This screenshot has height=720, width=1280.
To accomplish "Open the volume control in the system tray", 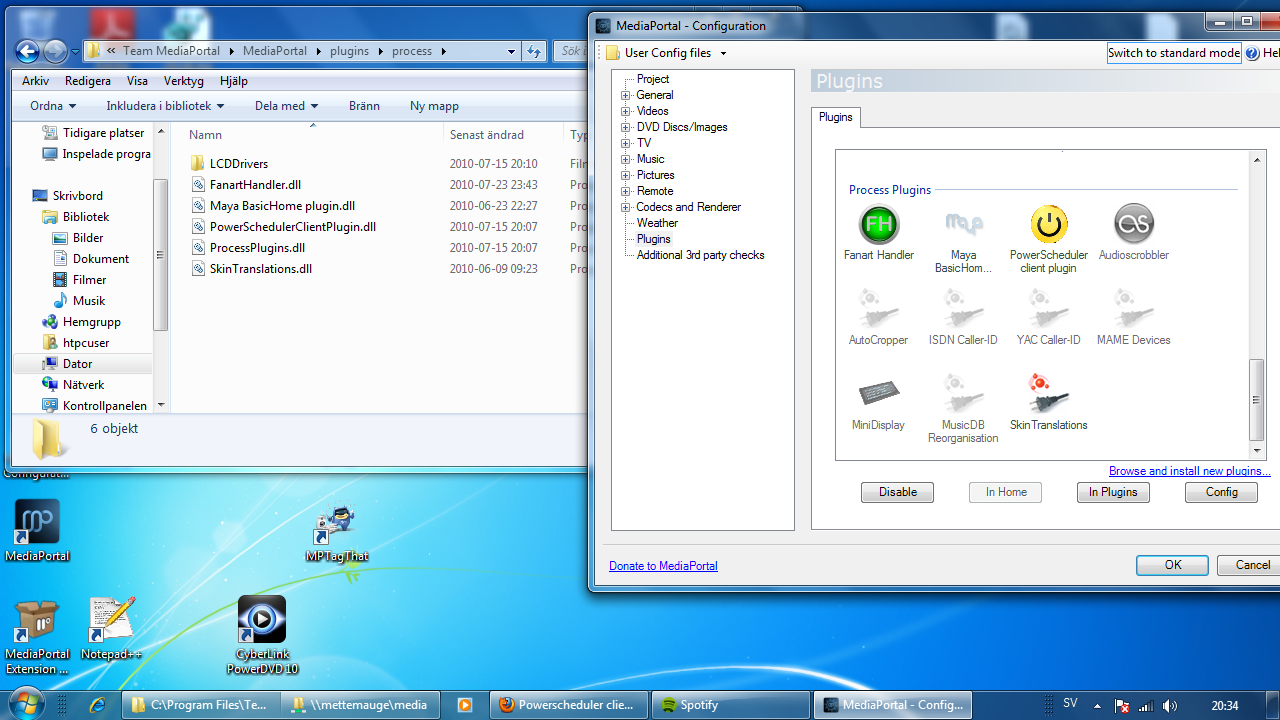I will point(1170,706).
